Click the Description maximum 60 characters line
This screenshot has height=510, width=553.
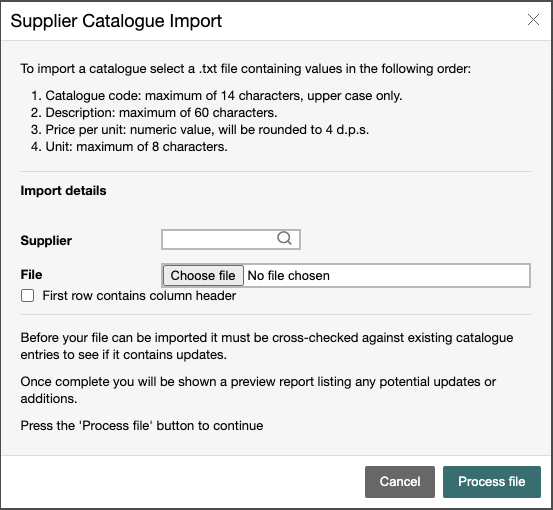(154, 113)
